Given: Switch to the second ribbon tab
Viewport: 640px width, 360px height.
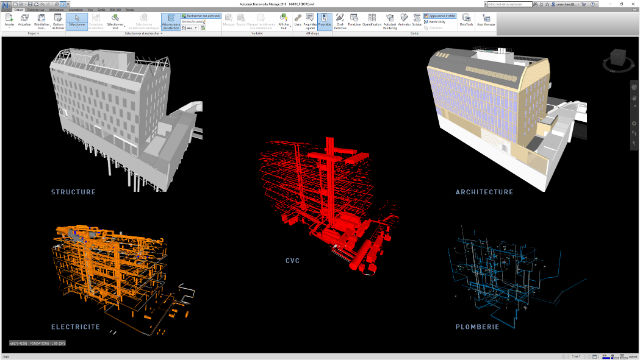Looking at the screenshot, I should (x=36, y=9).
